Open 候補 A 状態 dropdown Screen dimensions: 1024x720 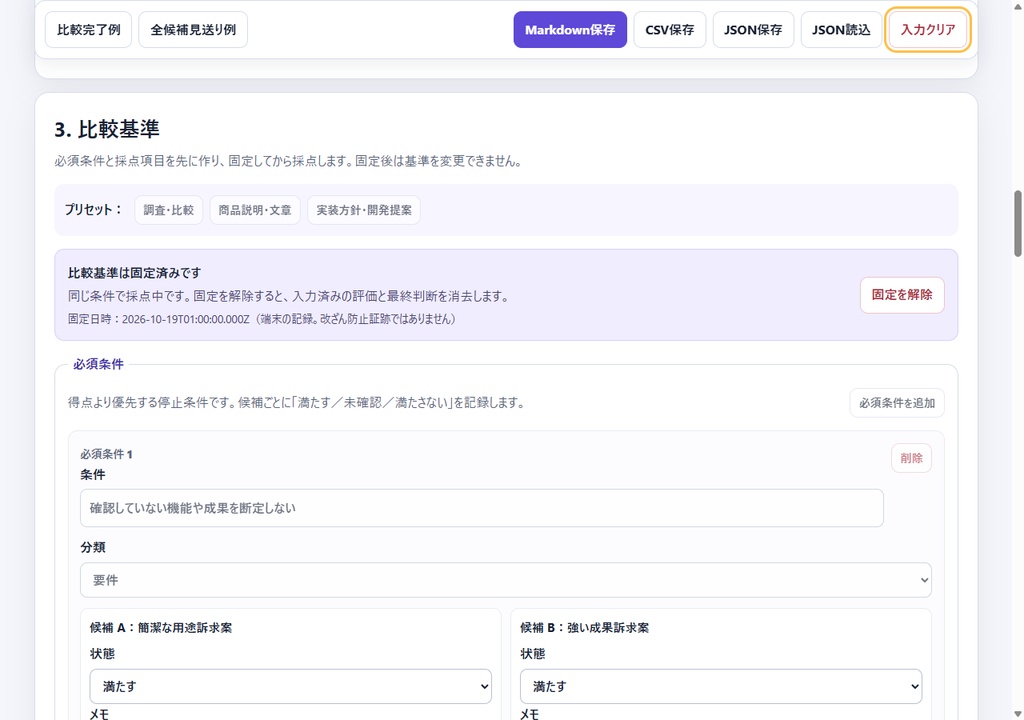click(290, 686)
